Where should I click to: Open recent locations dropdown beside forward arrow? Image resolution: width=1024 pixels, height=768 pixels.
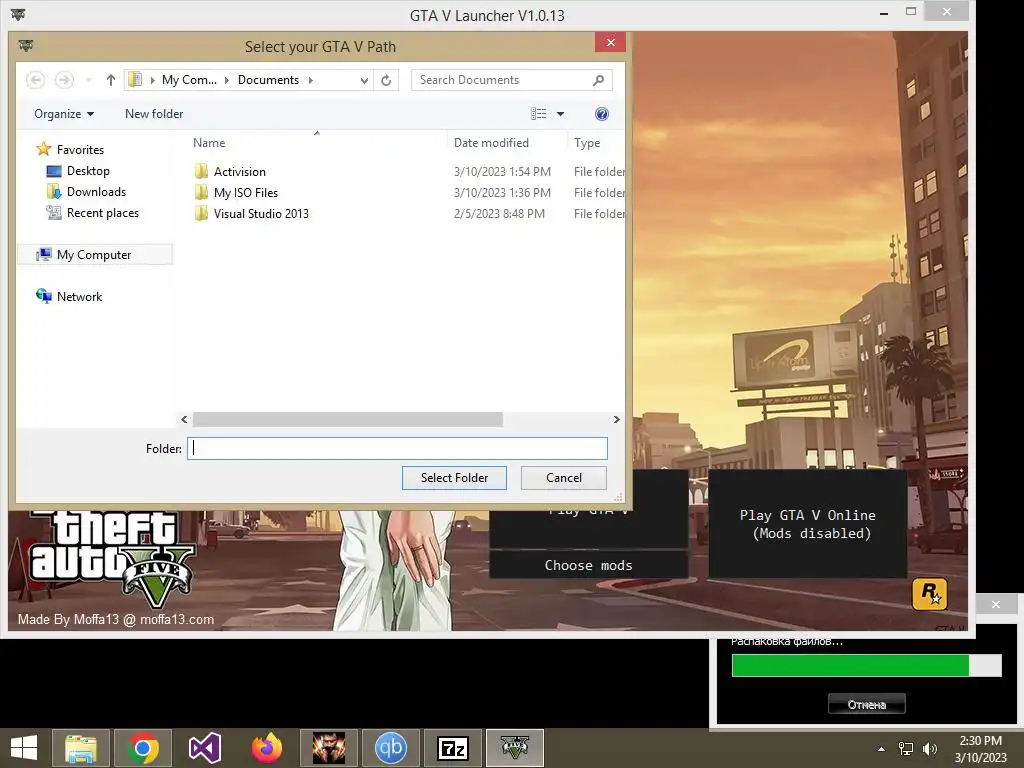click(x=89, y=80)
